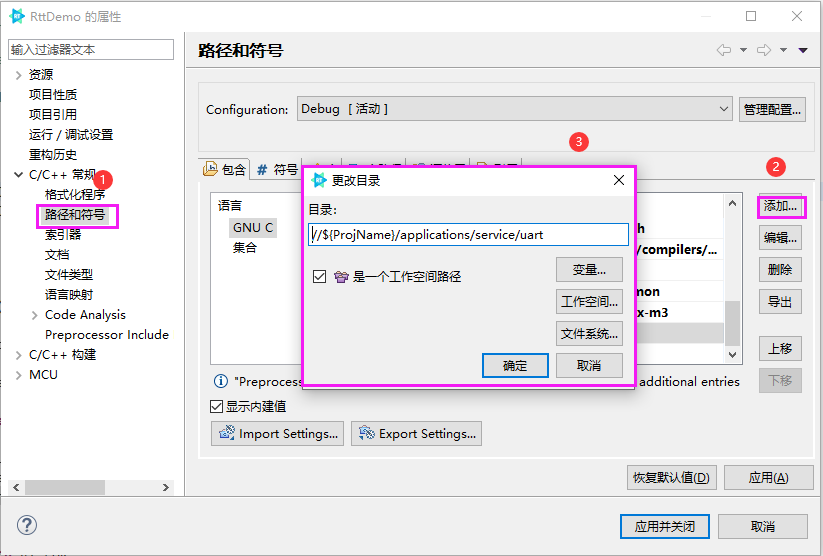The width and height of the screenshot is (823, 556).
Task: Close the 更改目录 dialog with X
Action: pyautogui.click(x=619, y=181)
